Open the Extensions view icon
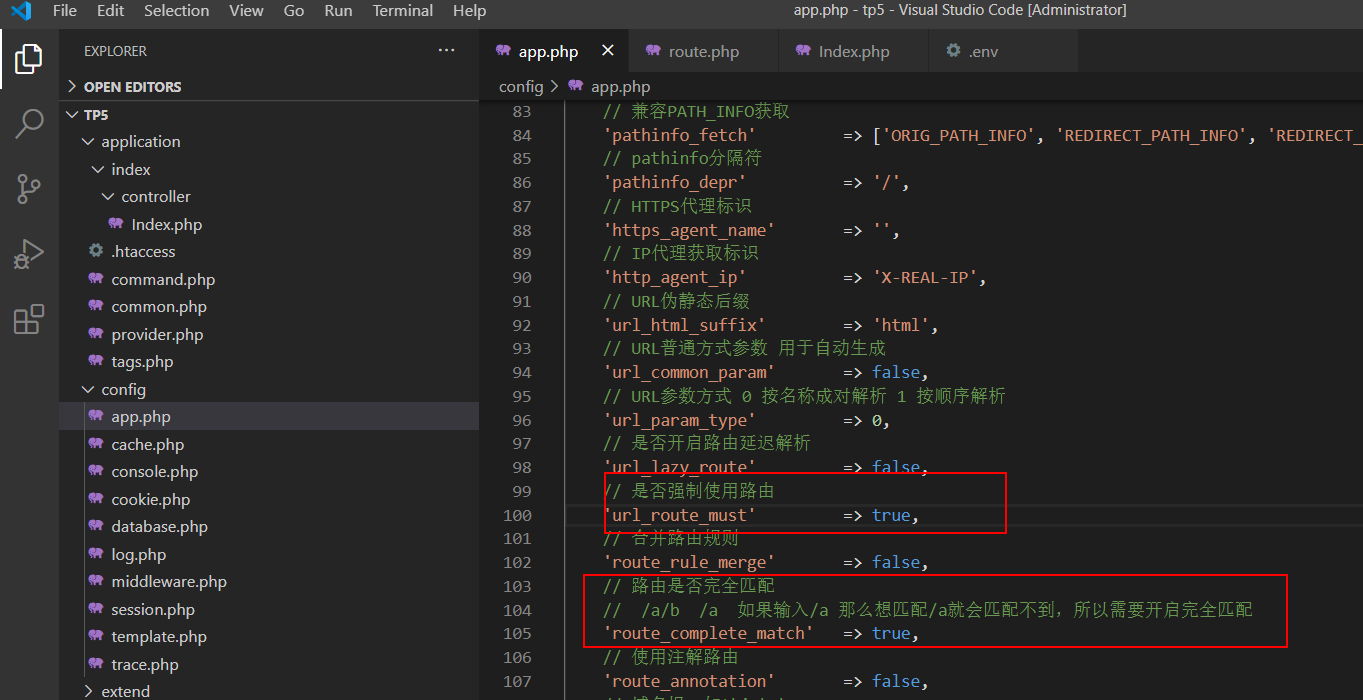 point(29,319)
